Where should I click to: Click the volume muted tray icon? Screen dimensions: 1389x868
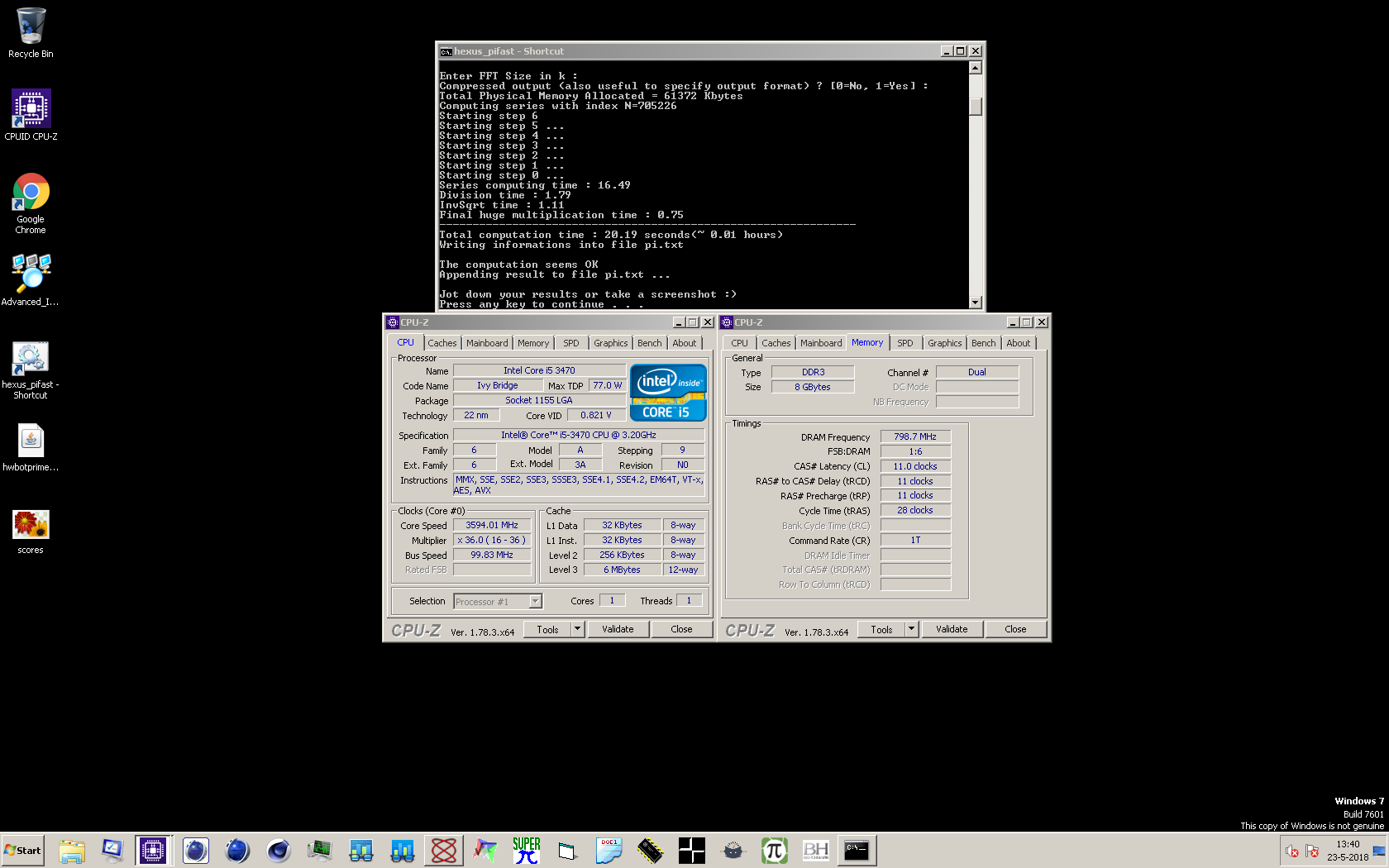pyautogui.click(x=1292, y=851)
